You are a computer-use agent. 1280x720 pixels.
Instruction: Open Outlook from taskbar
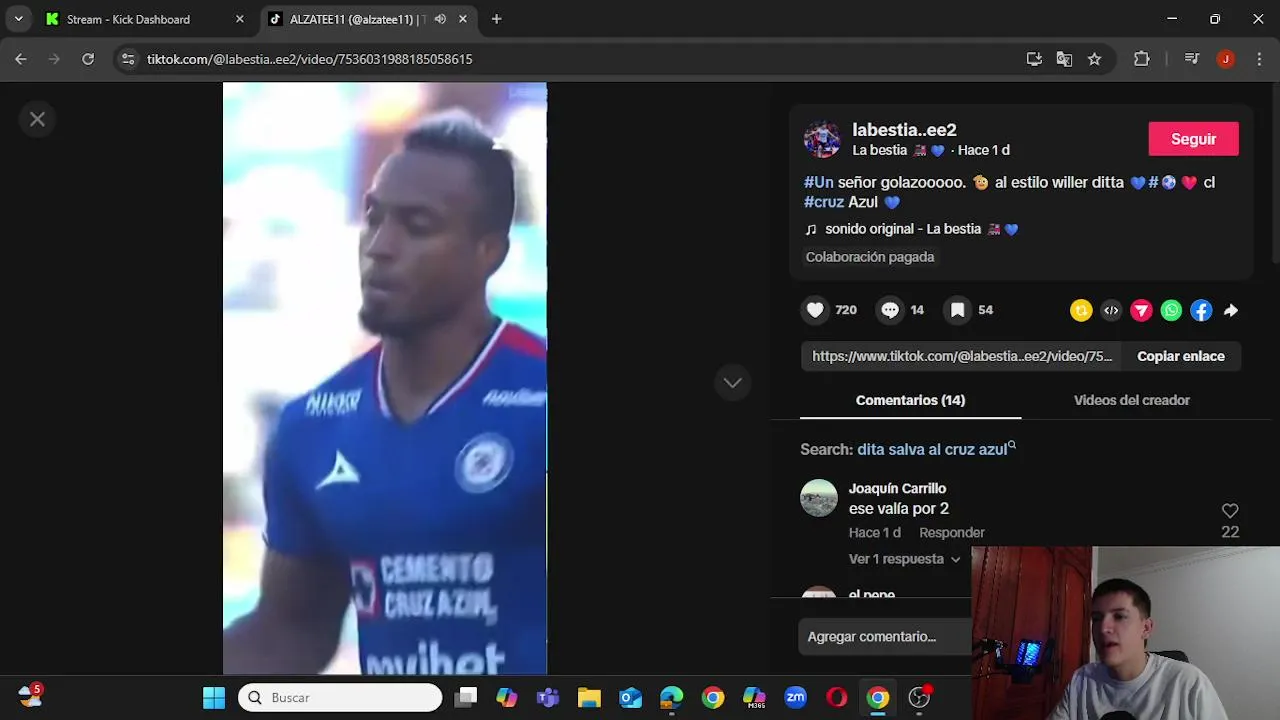click(630, 698)
